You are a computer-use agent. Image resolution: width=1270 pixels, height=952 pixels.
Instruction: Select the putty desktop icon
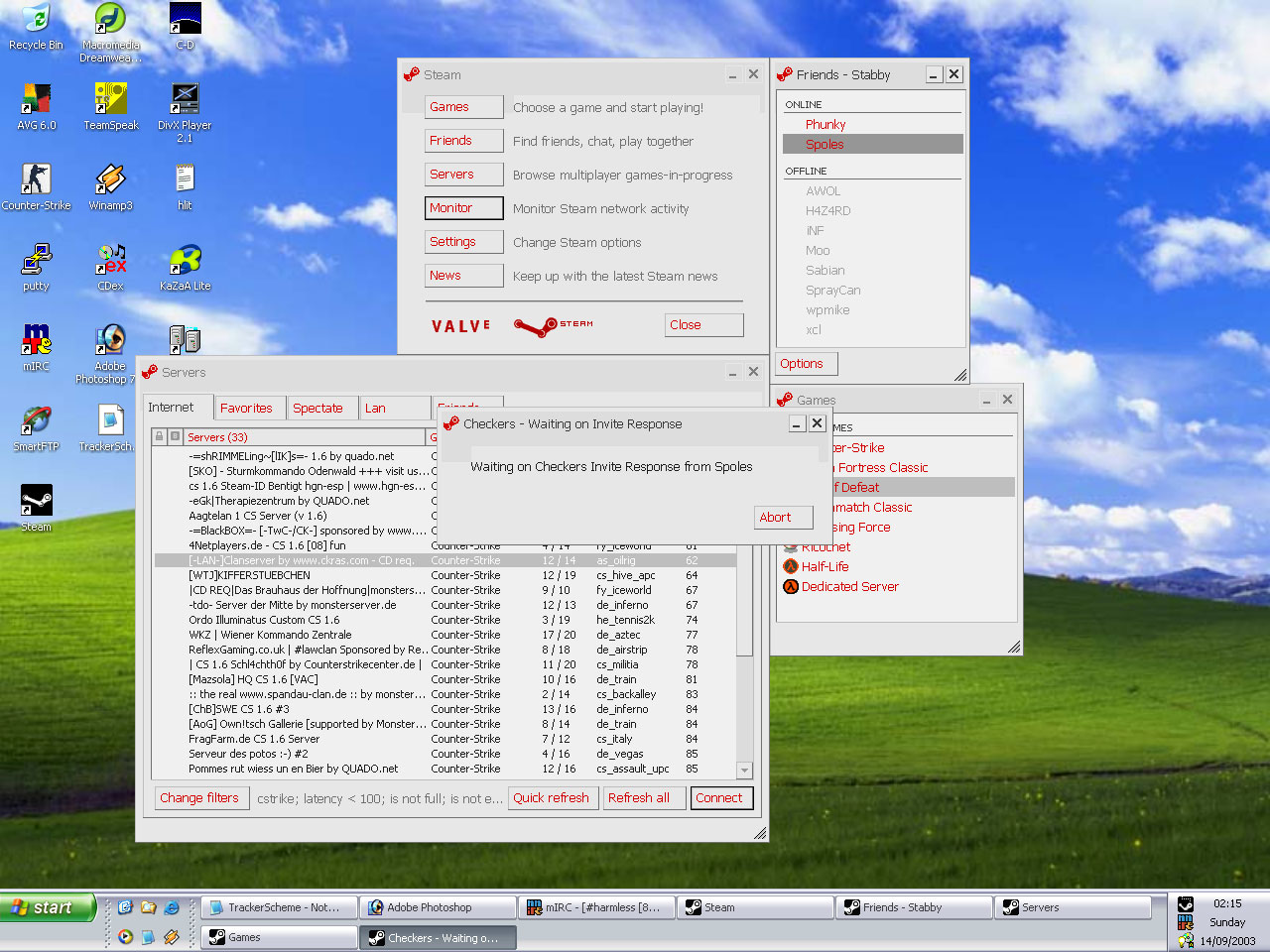pyautogui.click(x=36, y=268)
